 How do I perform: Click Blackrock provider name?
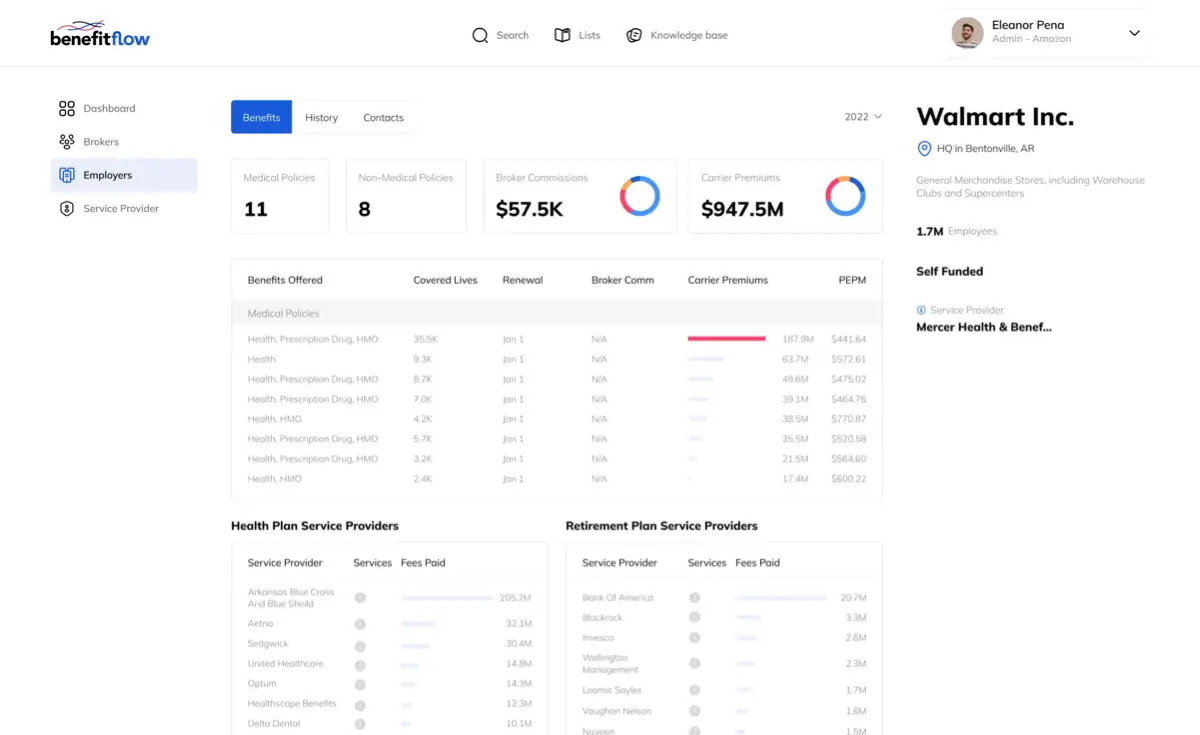coord(602,618)
